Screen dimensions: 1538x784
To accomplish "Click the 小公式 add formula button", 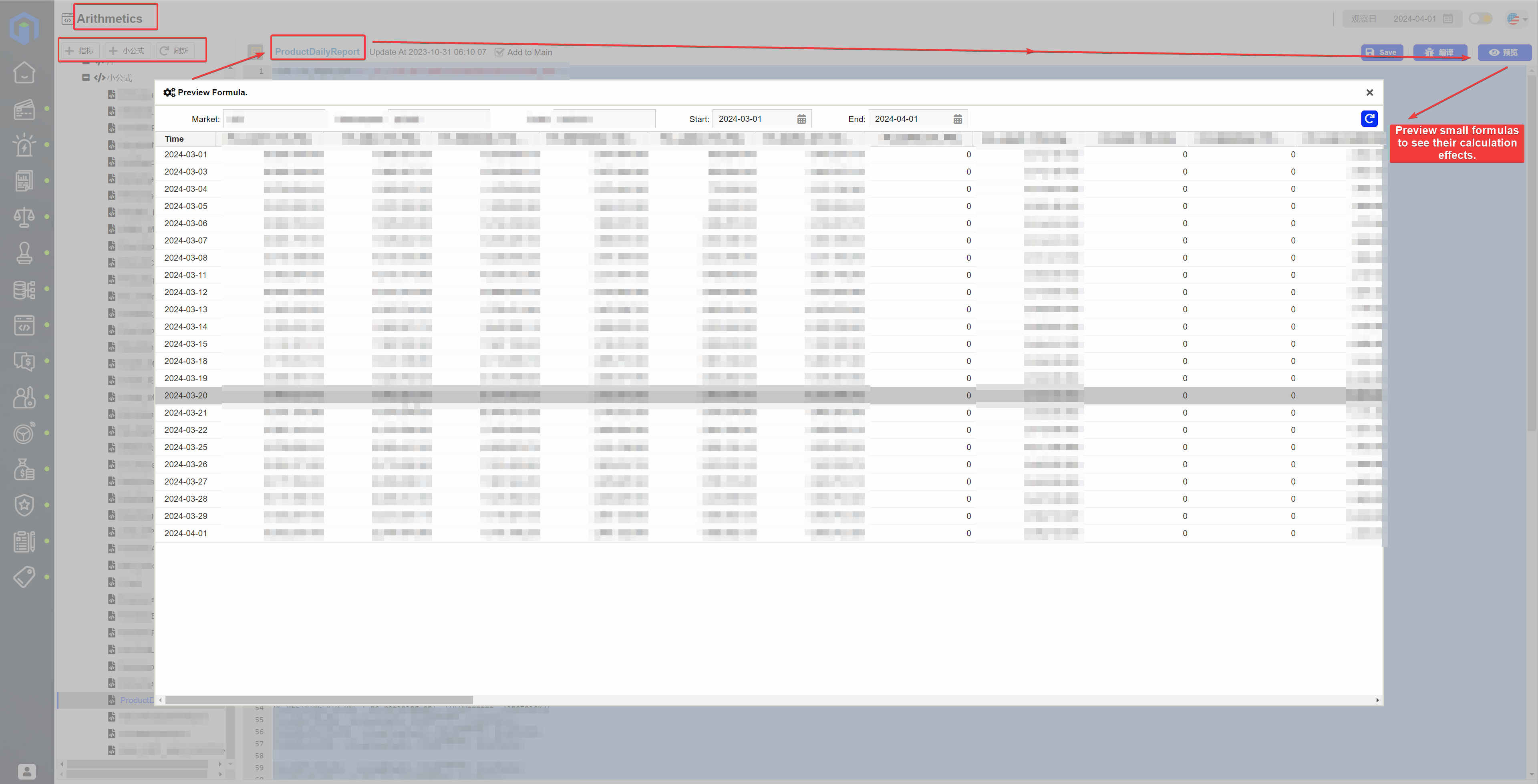I will pyautogui.click(x=128, y=51).
